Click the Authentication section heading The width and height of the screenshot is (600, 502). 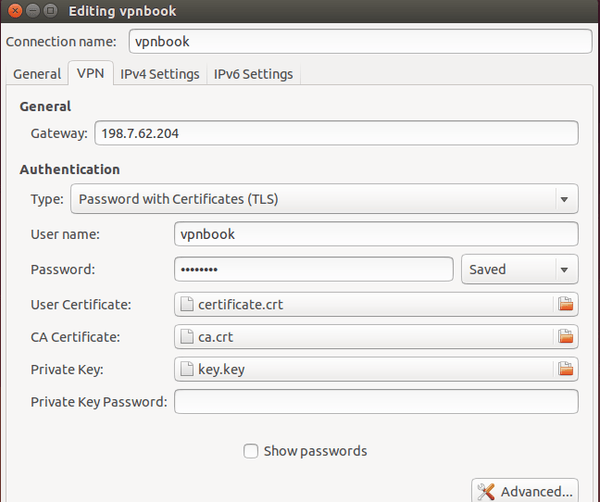click(70, 169)
